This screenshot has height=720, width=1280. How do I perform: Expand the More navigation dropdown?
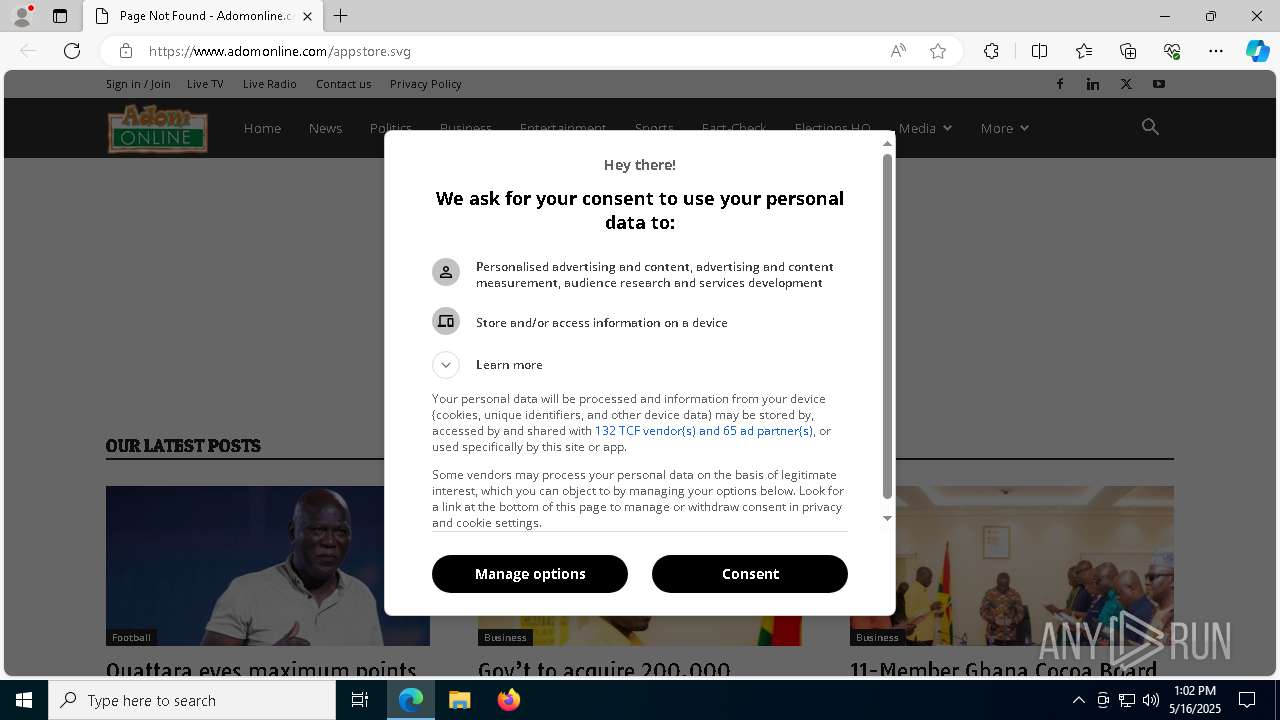(1005, 128)
